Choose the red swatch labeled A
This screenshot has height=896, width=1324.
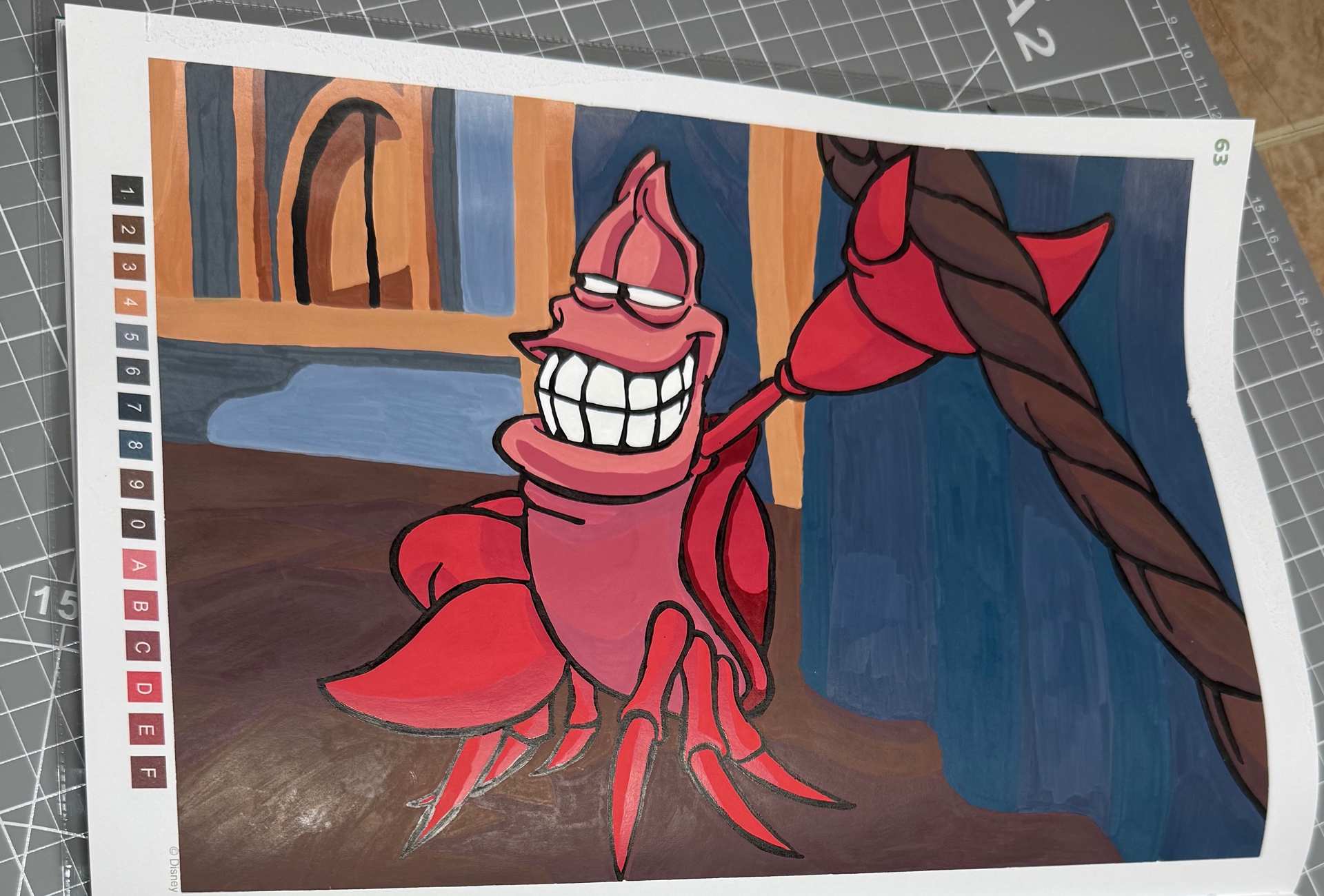[x=139, y=566]
